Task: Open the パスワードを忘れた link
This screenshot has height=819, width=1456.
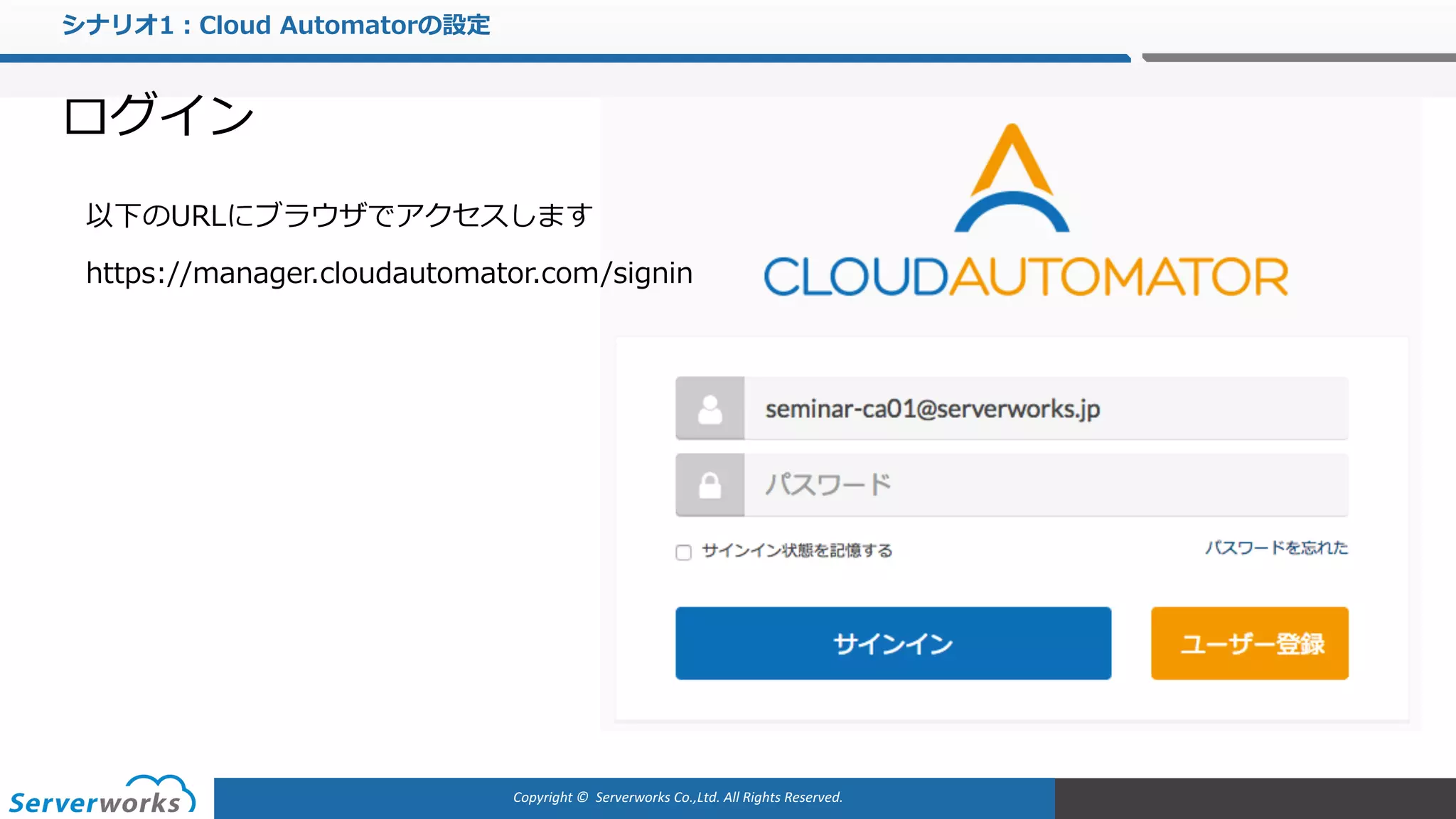Action: pos(1276,547)
